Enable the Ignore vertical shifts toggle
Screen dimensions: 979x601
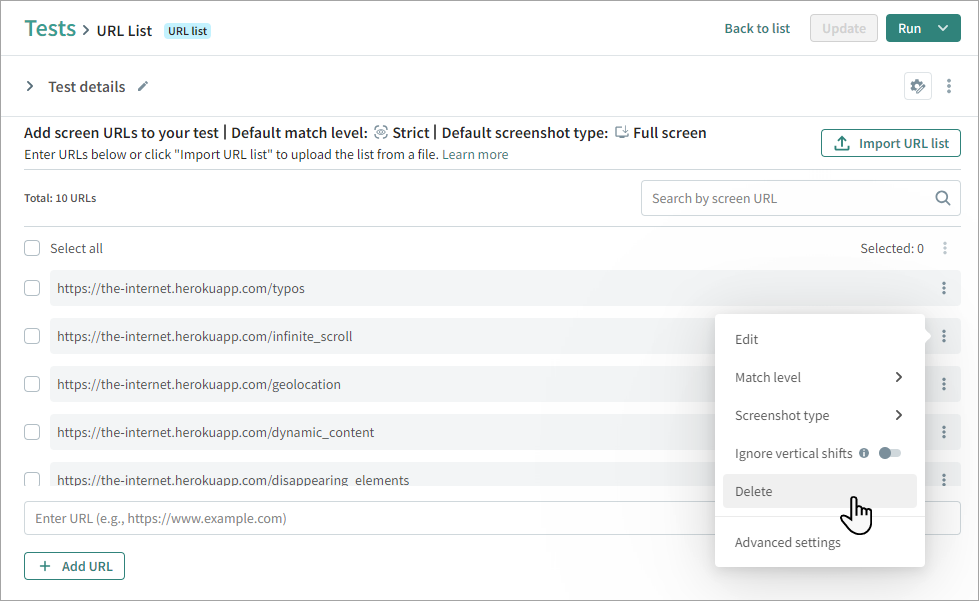point(889,454)
